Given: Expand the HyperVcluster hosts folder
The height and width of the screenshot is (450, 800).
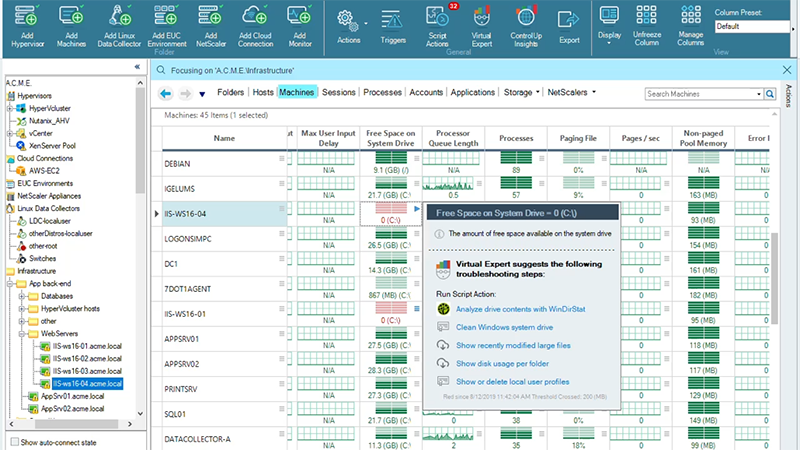Looking at the screenshot, I should (x=22, y=309).
